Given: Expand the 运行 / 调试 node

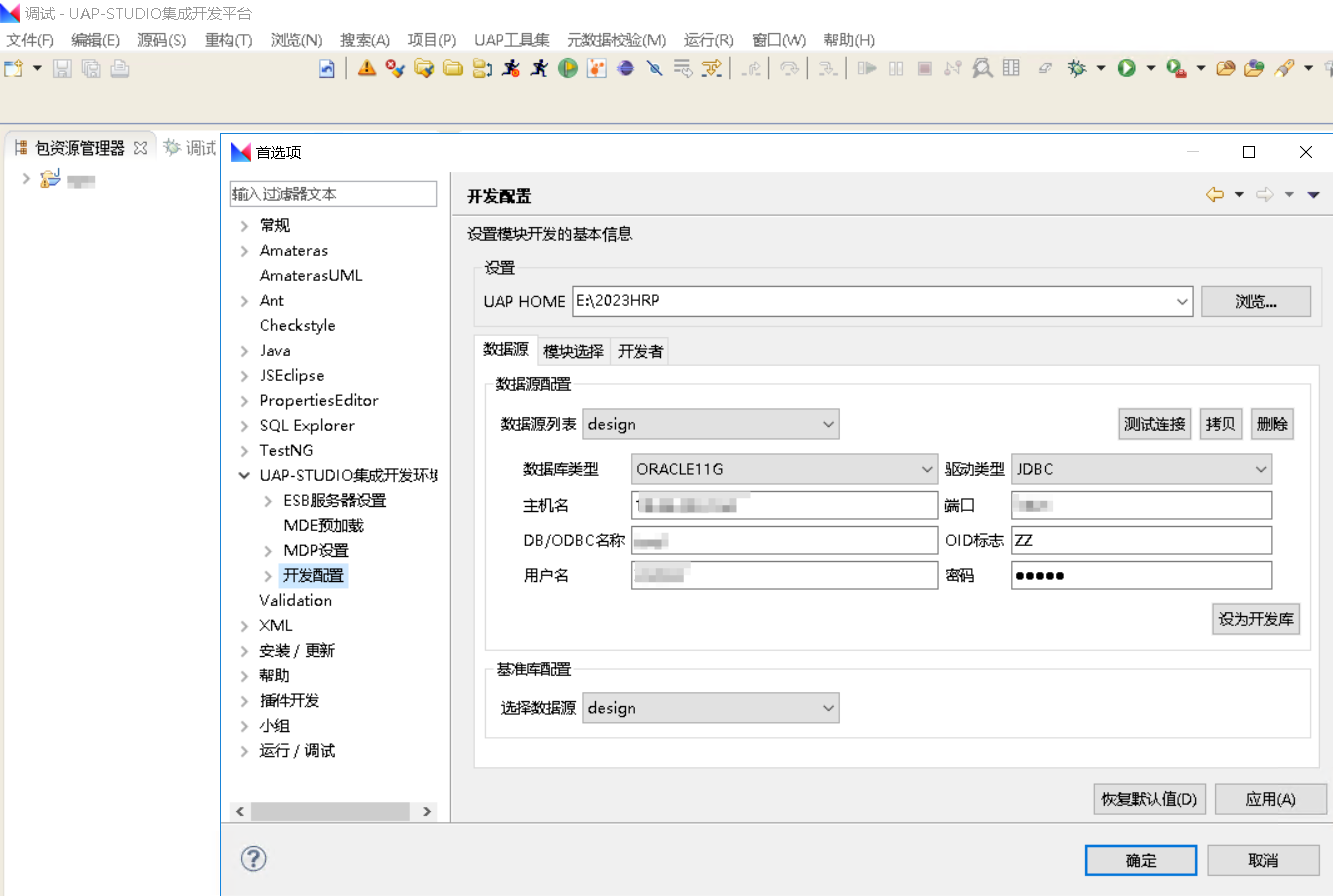Looking at the screenshot, I should coord(244,751).
